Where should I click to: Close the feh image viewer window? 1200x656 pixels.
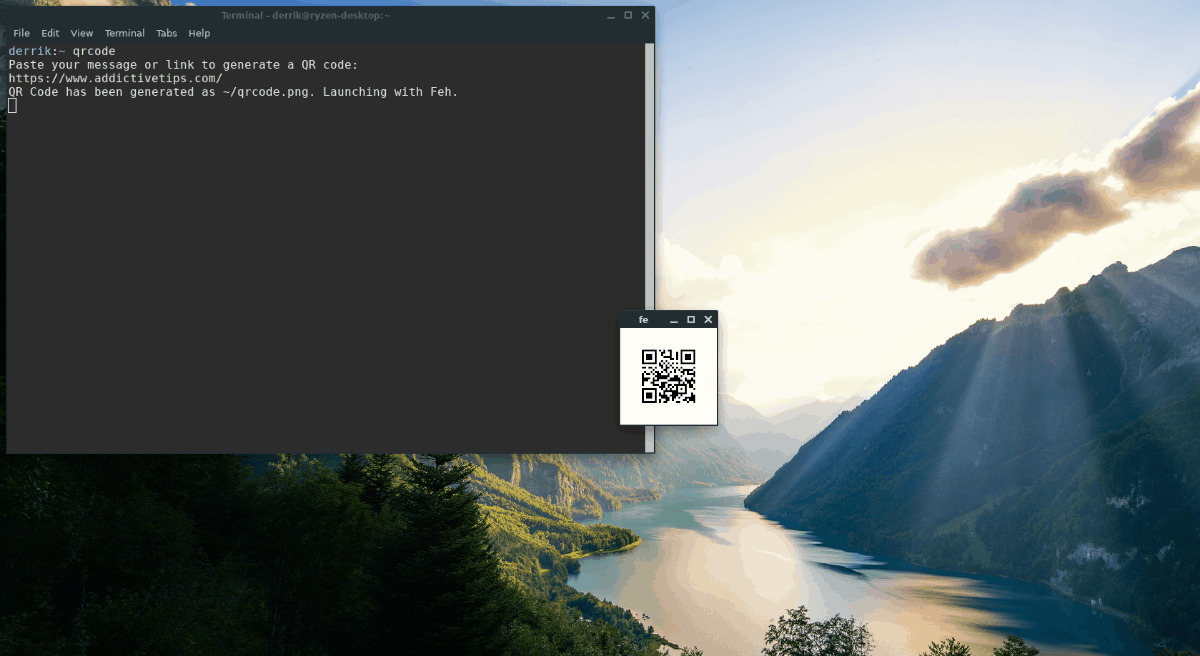(708, 320)
